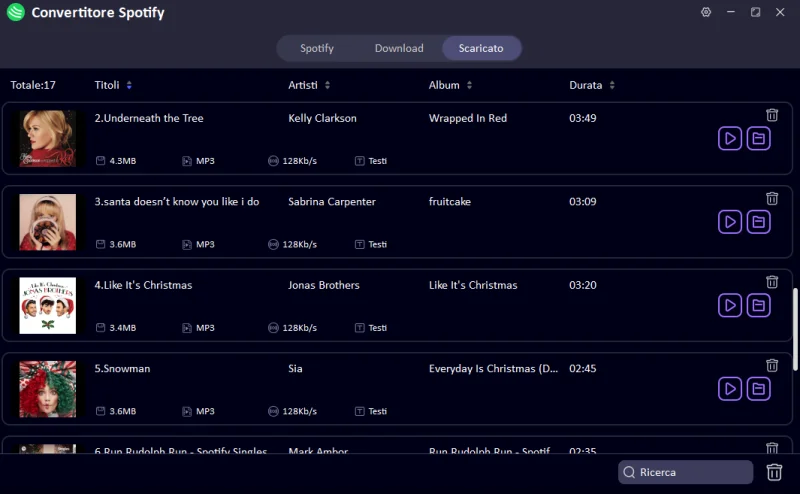The height and width of the screenshot is (494, 800).
Task: Click the 4.3MB file size icon
Action: click(101, 161)
